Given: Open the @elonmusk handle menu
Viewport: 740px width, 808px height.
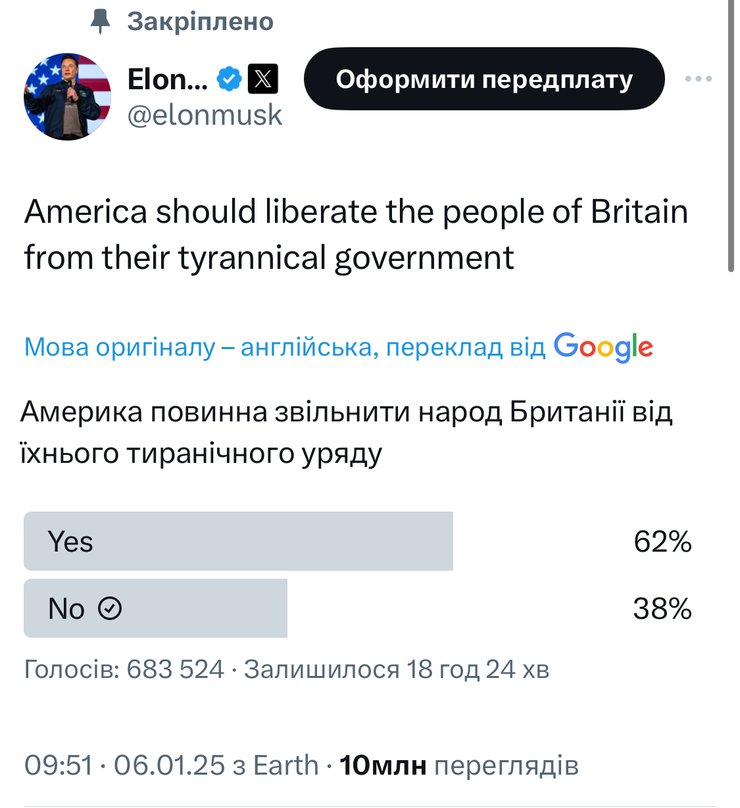Looking at the screenshot, I should 201,113.
